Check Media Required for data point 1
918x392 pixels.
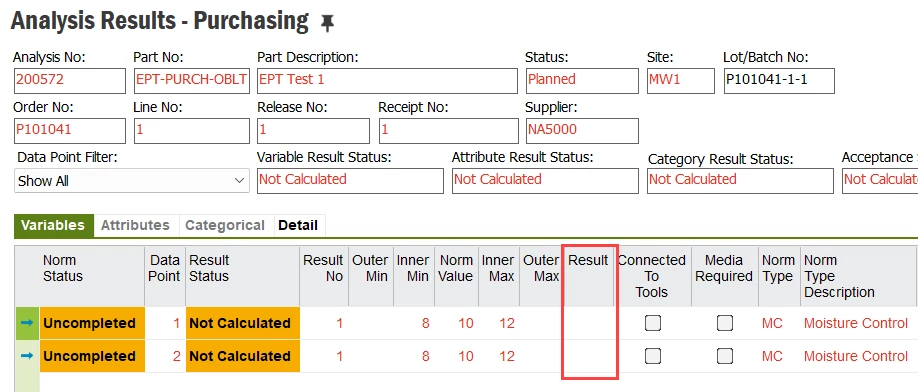(x=725, y=323)
